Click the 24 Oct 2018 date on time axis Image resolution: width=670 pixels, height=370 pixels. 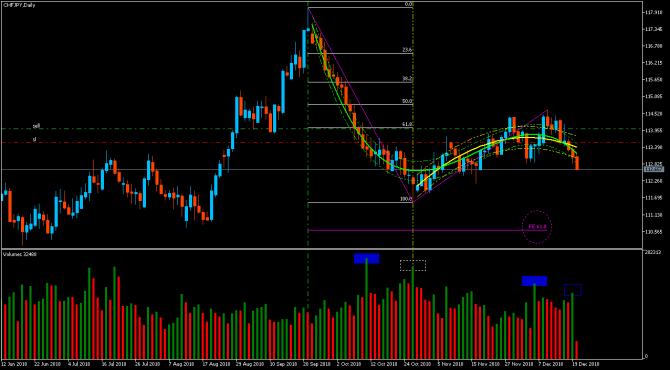413,365
